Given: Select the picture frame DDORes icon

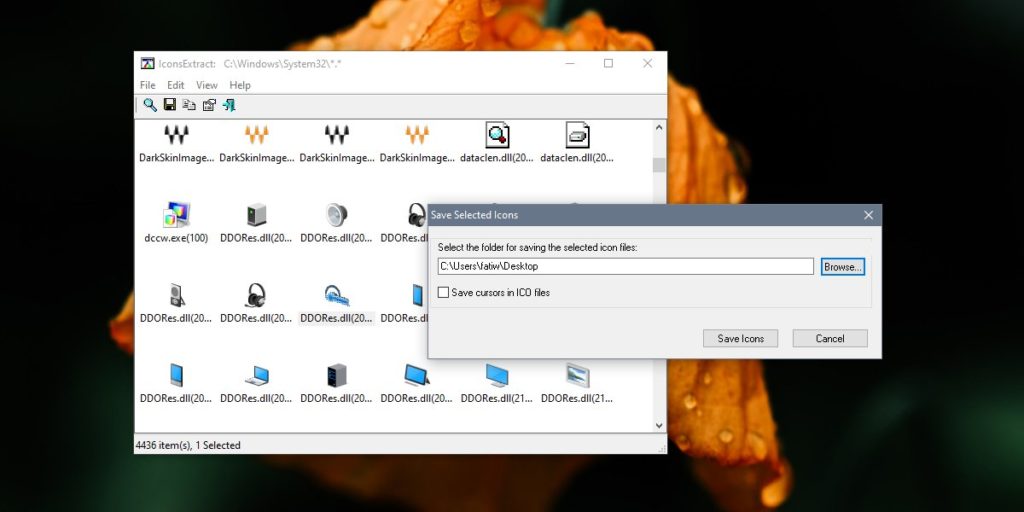Looking at the screenshot, I should click(x=577, y=376).
